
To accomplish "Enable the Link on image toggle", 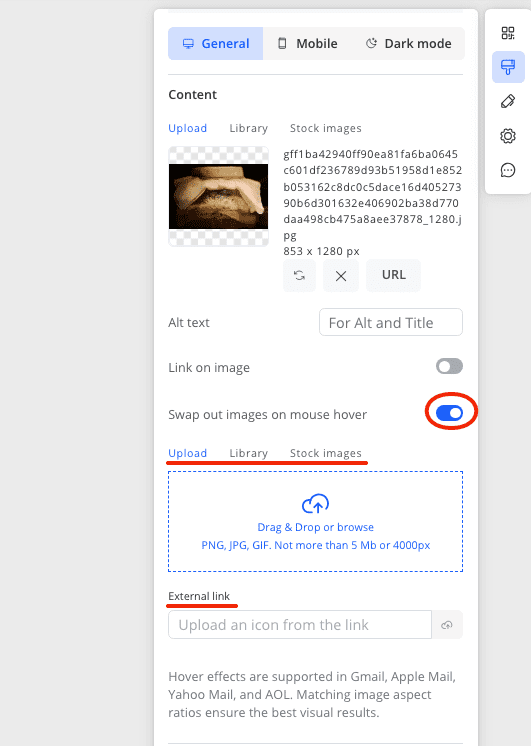I will tap(449, 366).
